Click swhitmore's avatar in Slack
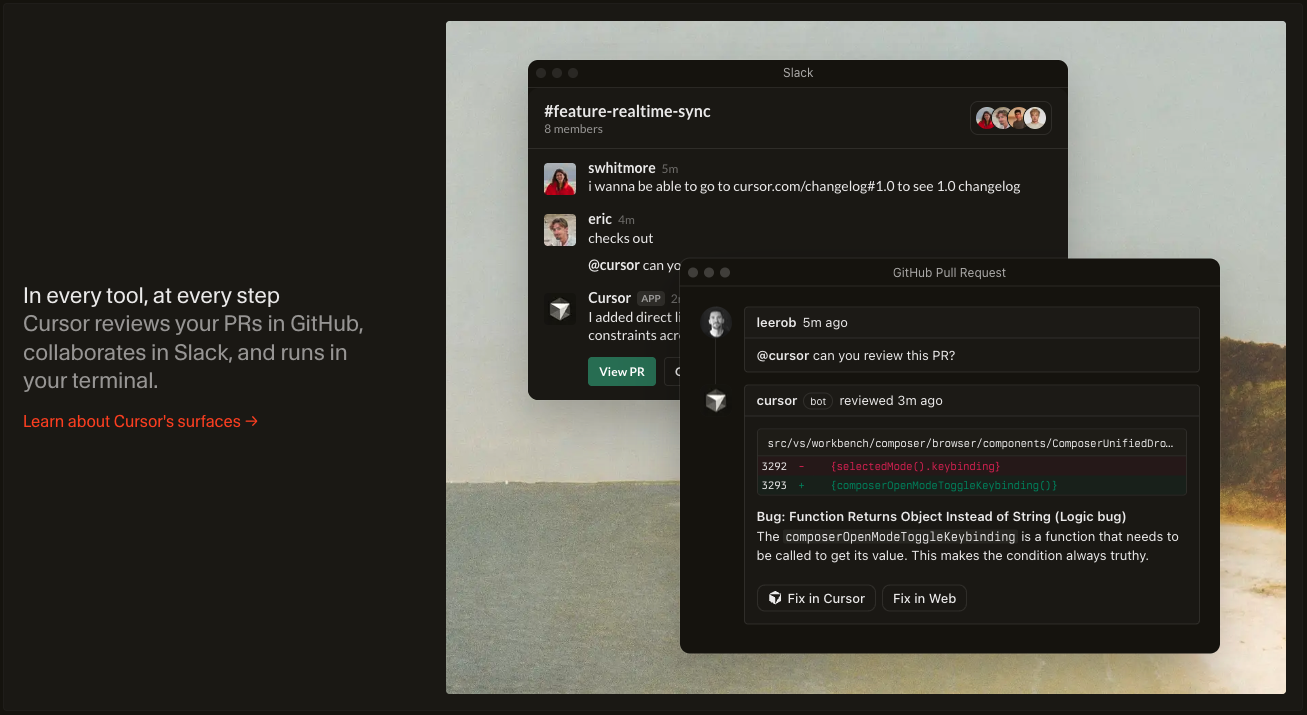The height and width of the screenshot is (715, 1307). pos(560,179)
